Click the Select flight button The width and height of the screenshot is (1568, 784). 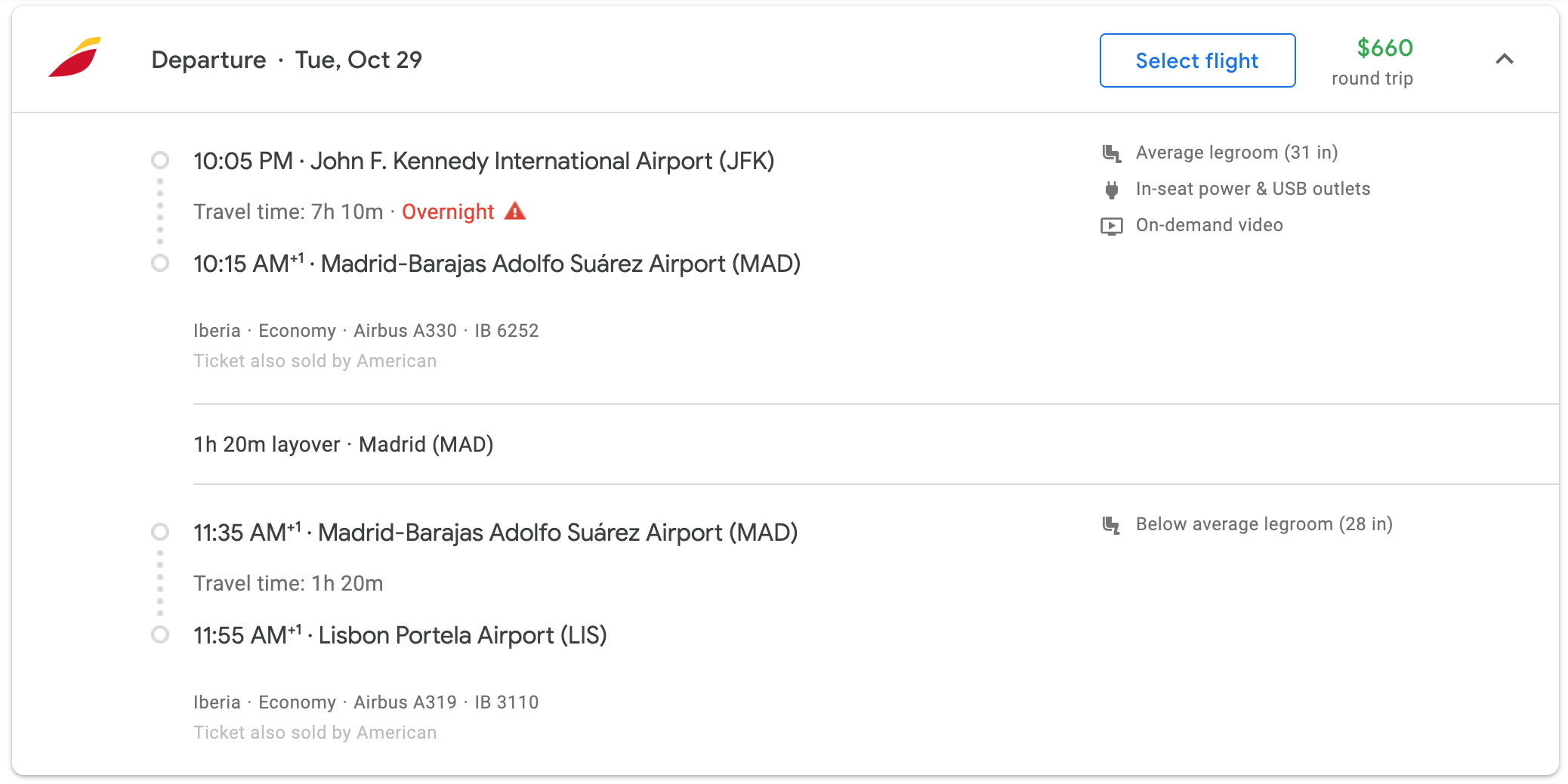point(1197,60)
